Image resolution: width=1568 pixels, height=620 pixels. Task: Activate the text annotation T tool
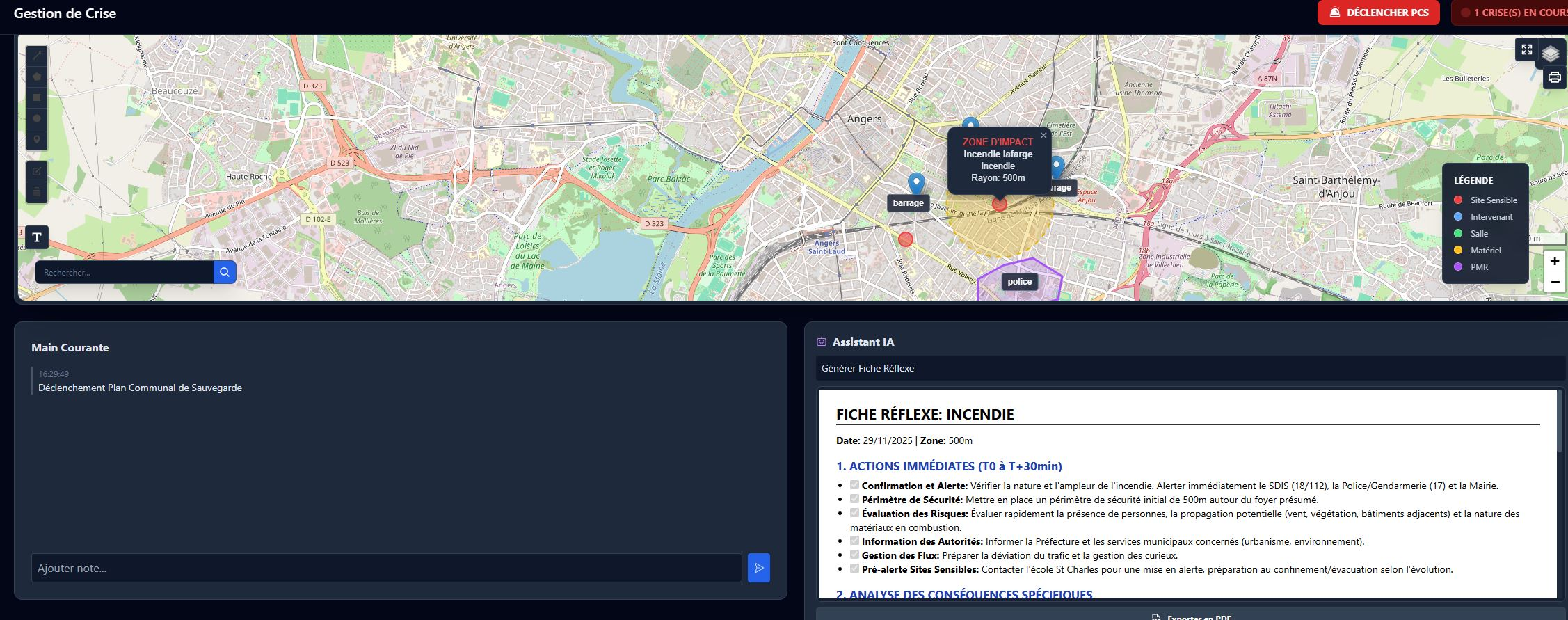(37, 237)
